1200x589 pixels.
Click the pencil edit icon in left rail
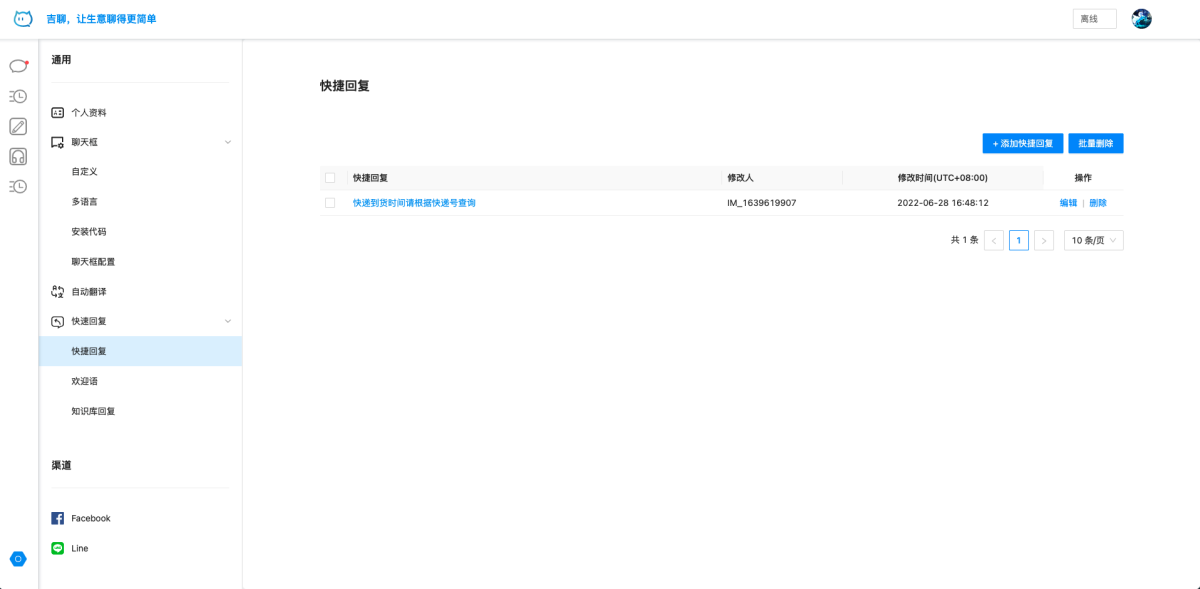(18, 126)
